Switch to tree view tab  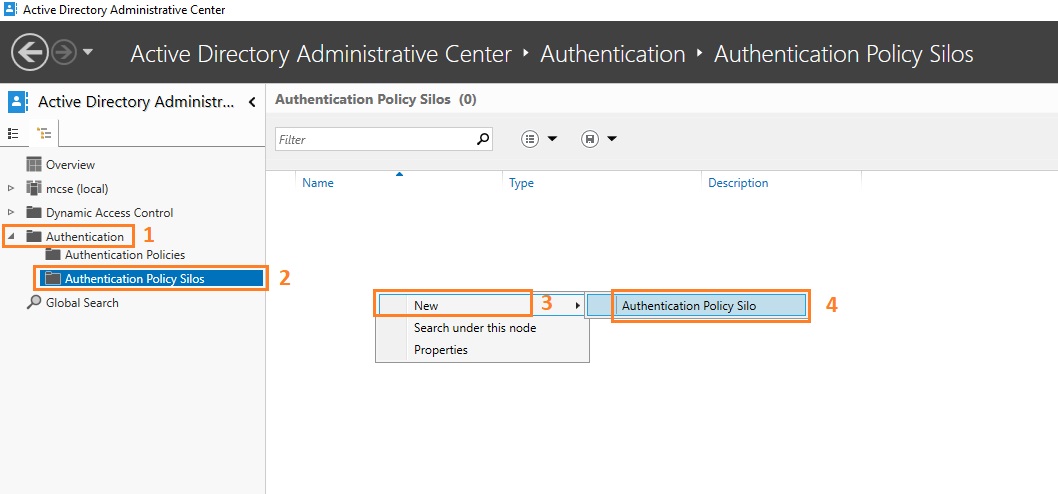coord(44,134)
